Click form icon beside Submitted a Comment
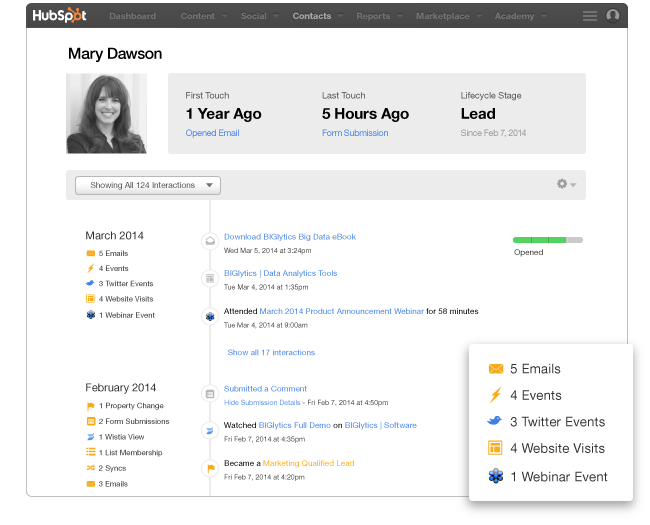 click(210, 394)
